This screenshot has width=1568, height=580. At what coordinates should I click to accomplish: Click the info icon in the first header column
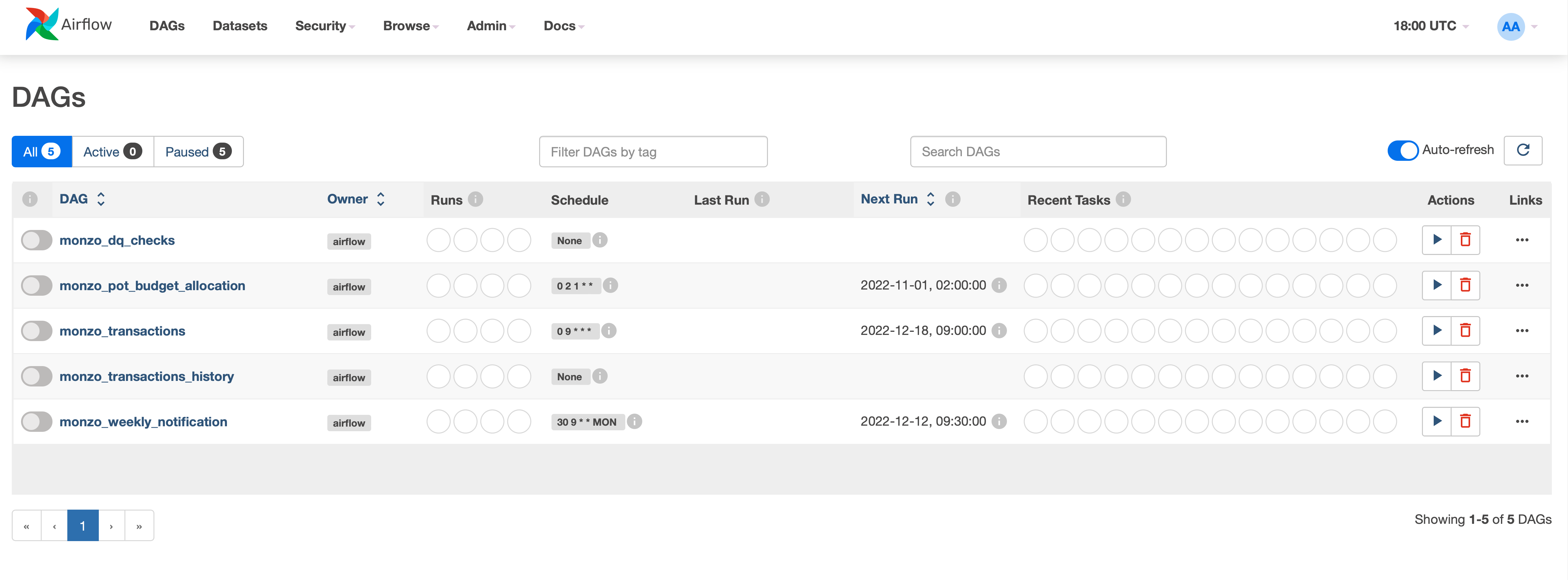click(30, 199)
